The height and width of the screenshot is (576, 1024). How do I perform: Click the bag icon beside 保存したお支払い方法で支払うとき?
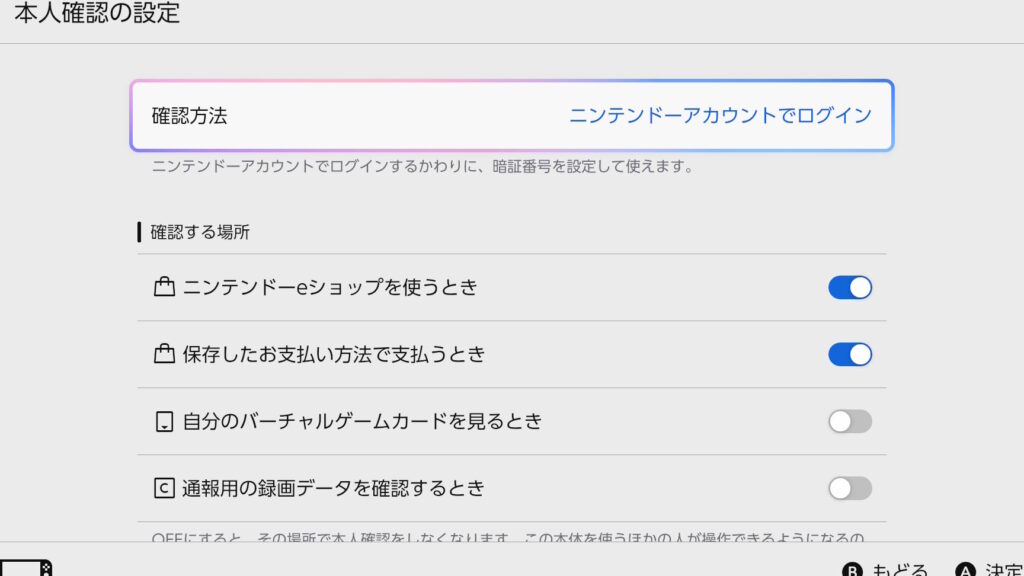click(x=164, y=355)
